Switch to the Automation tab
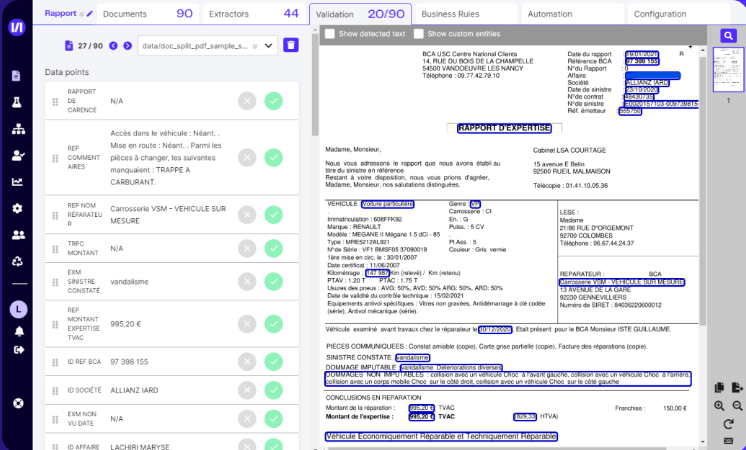Image resolution: width=746 pixels, height=450 pixels. [572, 14]
